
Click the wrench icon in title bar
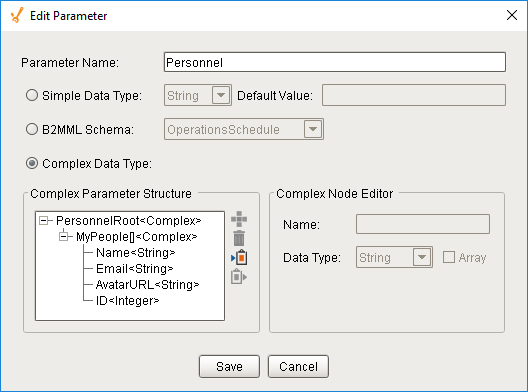pos(16,15)
